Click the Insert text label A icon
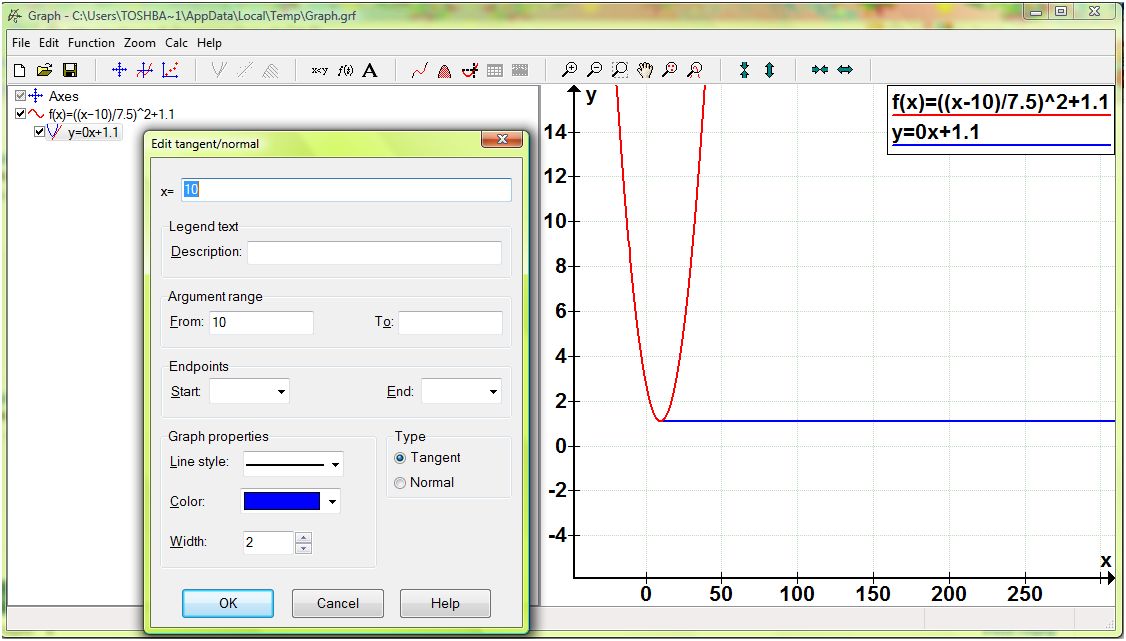Screen dimensions: 1126x641 pyautogui.click(x=370, y=70)
